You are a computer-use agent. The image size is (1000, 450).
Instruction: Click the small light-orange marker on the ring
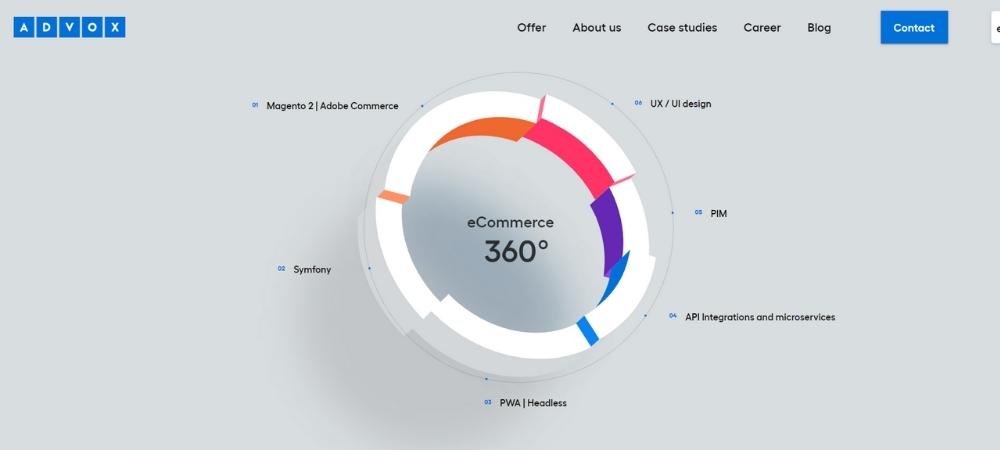[393, 197]
